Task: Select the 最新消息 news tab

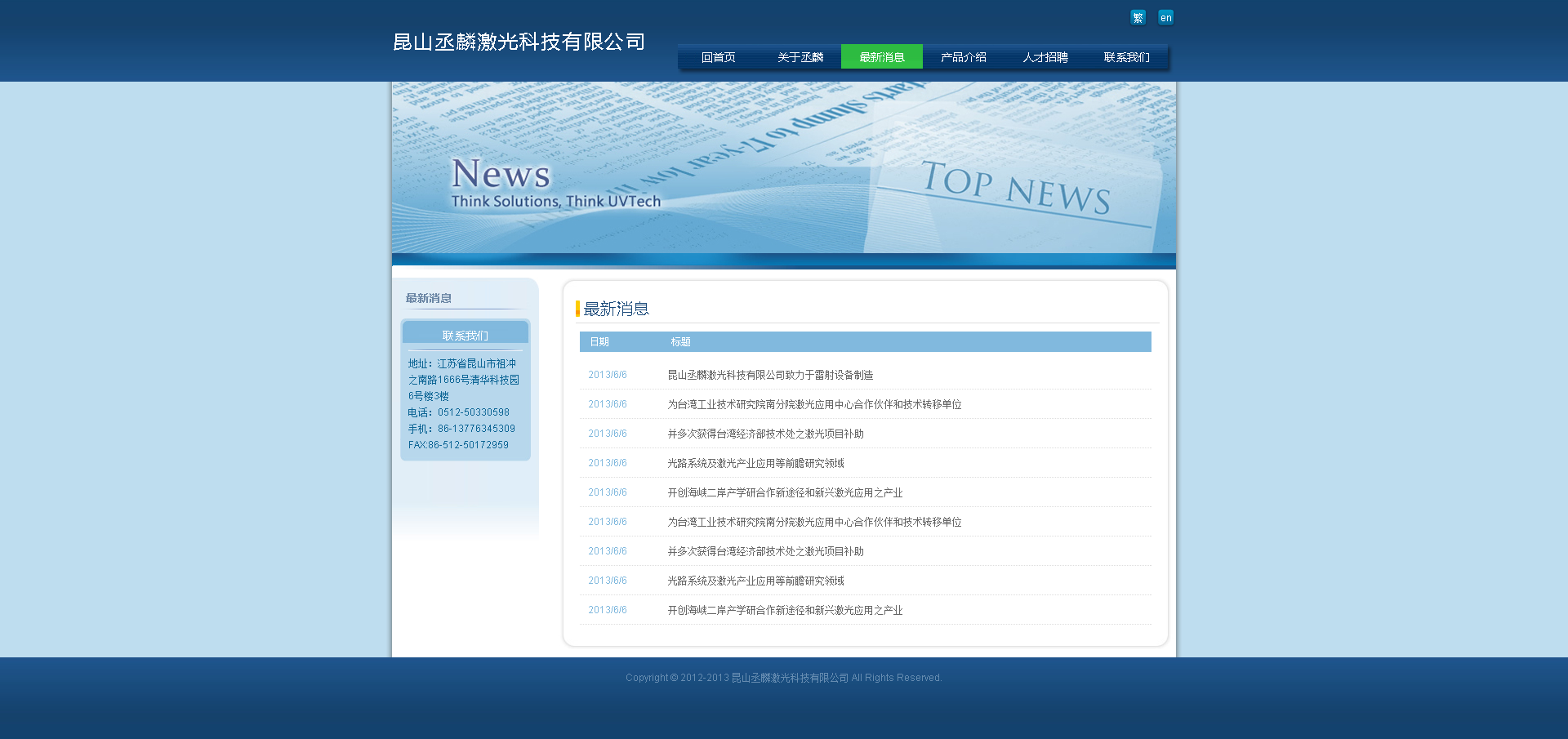Action: click(881, 57)
